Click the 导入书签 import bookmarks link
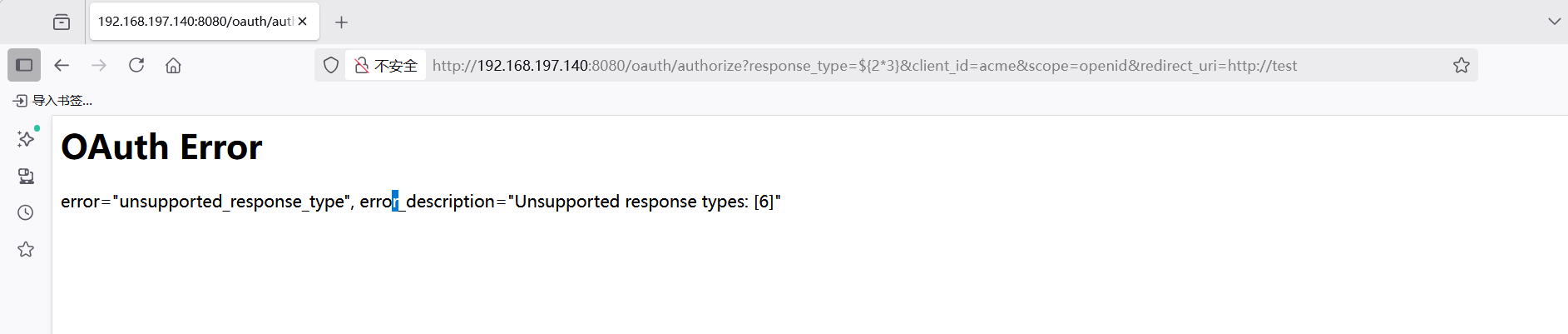 tap(53, 101)
